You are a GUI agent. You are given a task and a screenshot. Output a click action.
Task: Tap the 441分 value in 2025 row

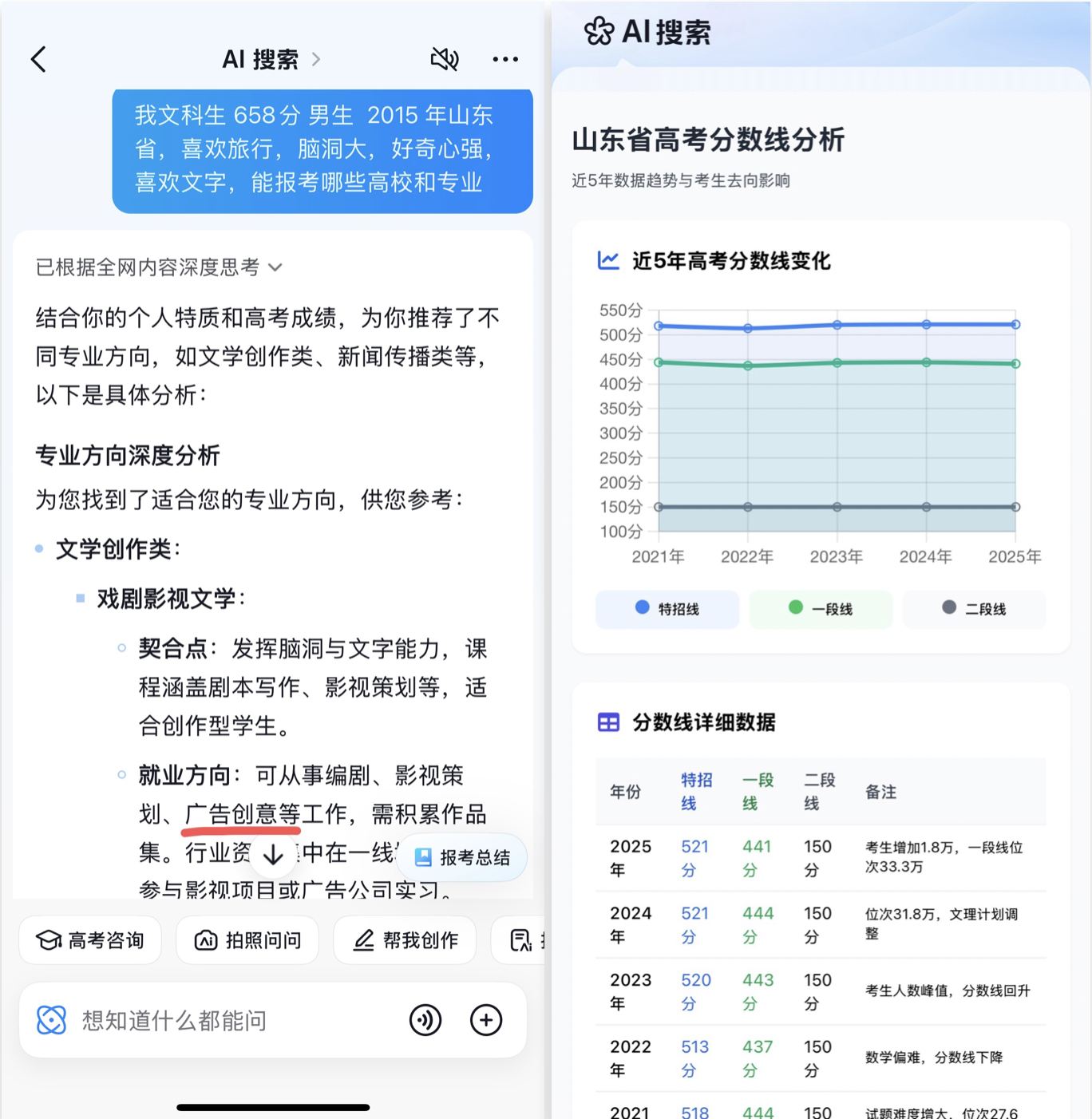coord(757,857)
